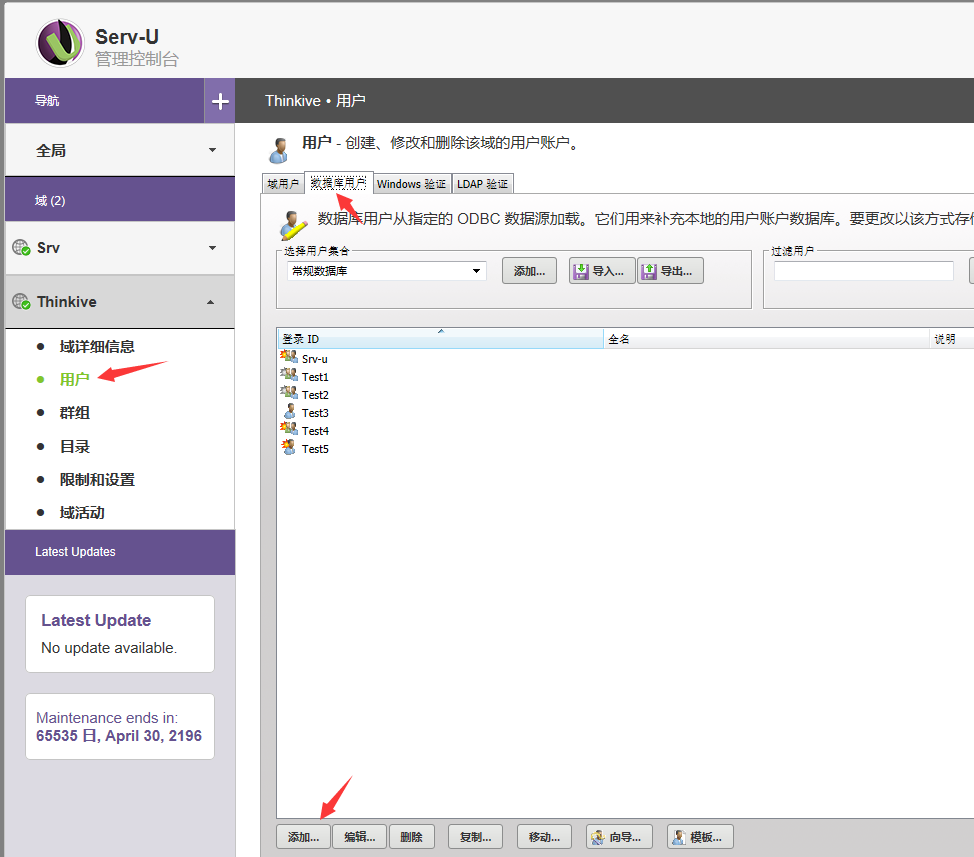This screenshot has width=974, height=857.
Task: Open 域详细信息 in the sidebar
Action: [97, 347]
